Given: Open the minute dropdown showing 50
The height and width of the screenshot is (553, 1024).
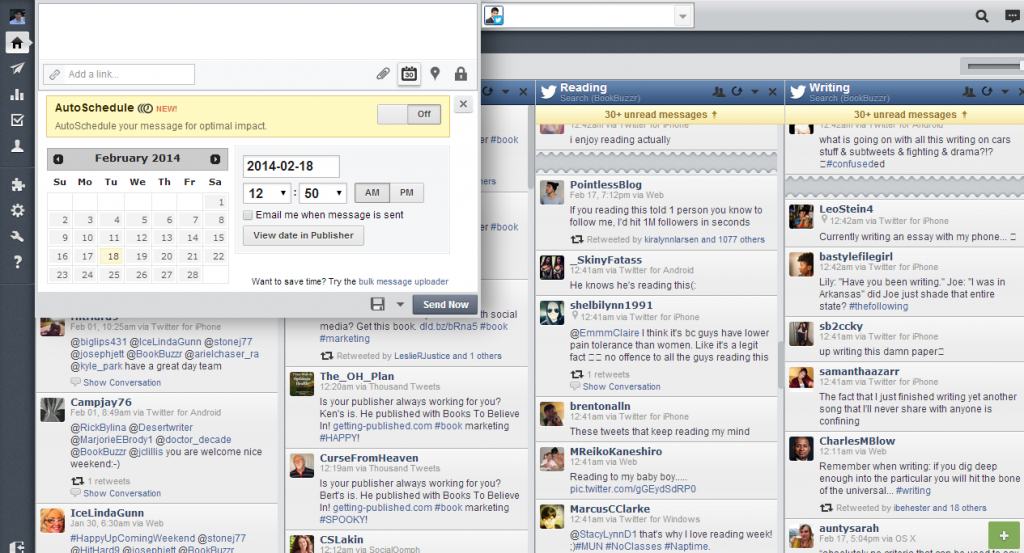Looking at the screenshot, I should tap(323, 193).
